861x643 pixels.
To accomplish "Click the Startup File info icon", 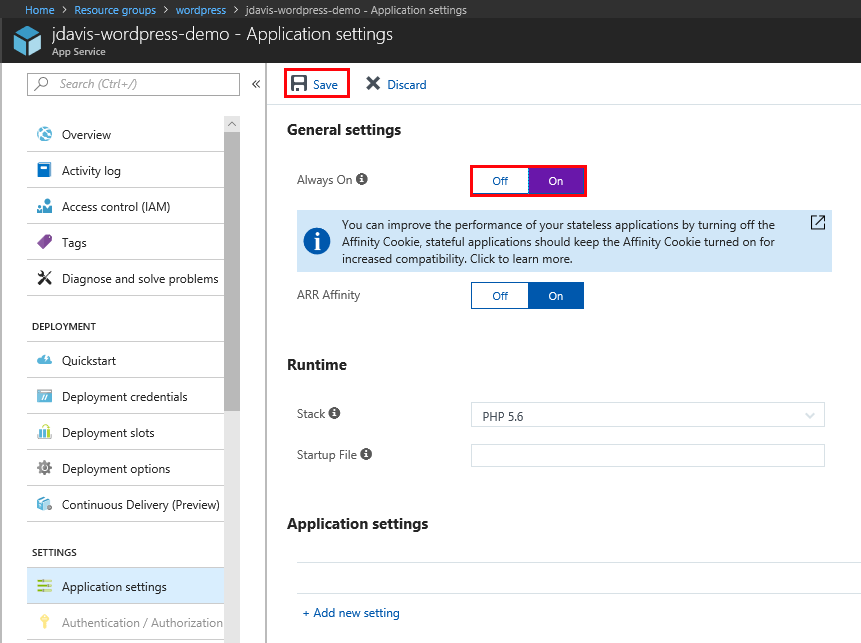I will pos(366,454).
